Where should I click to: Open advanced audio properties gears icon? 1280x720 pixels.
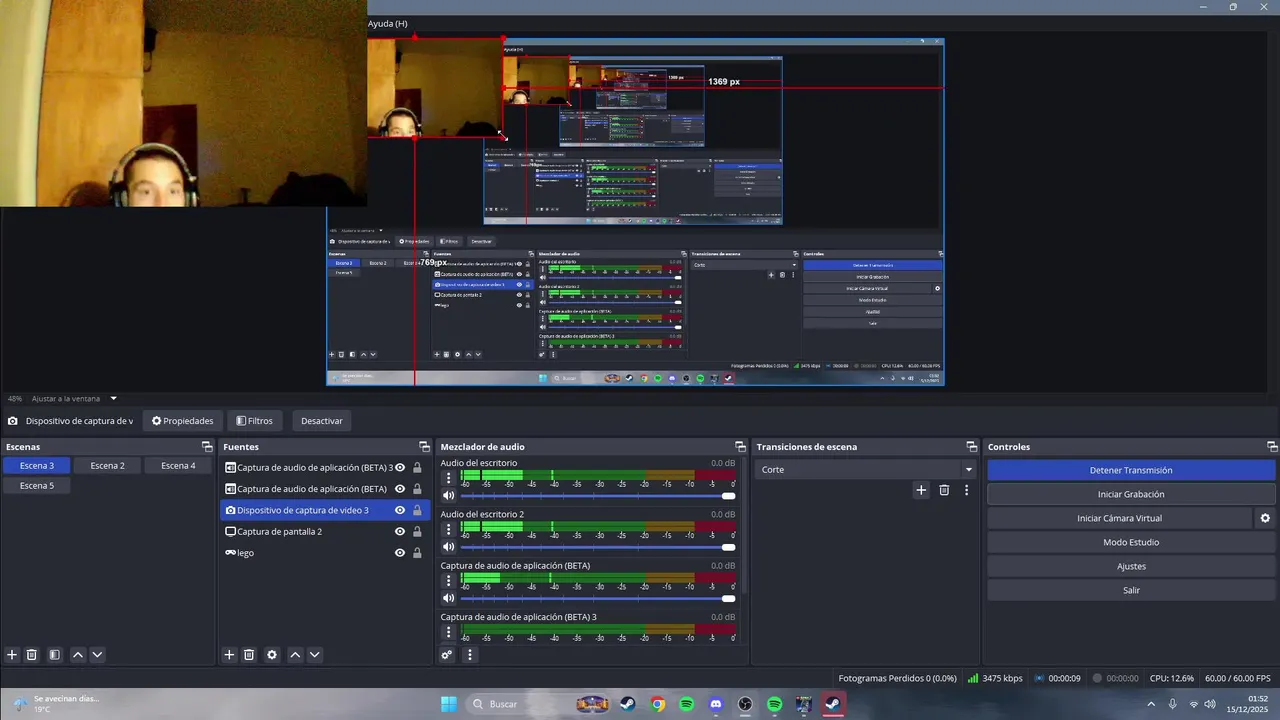[447, 655]
